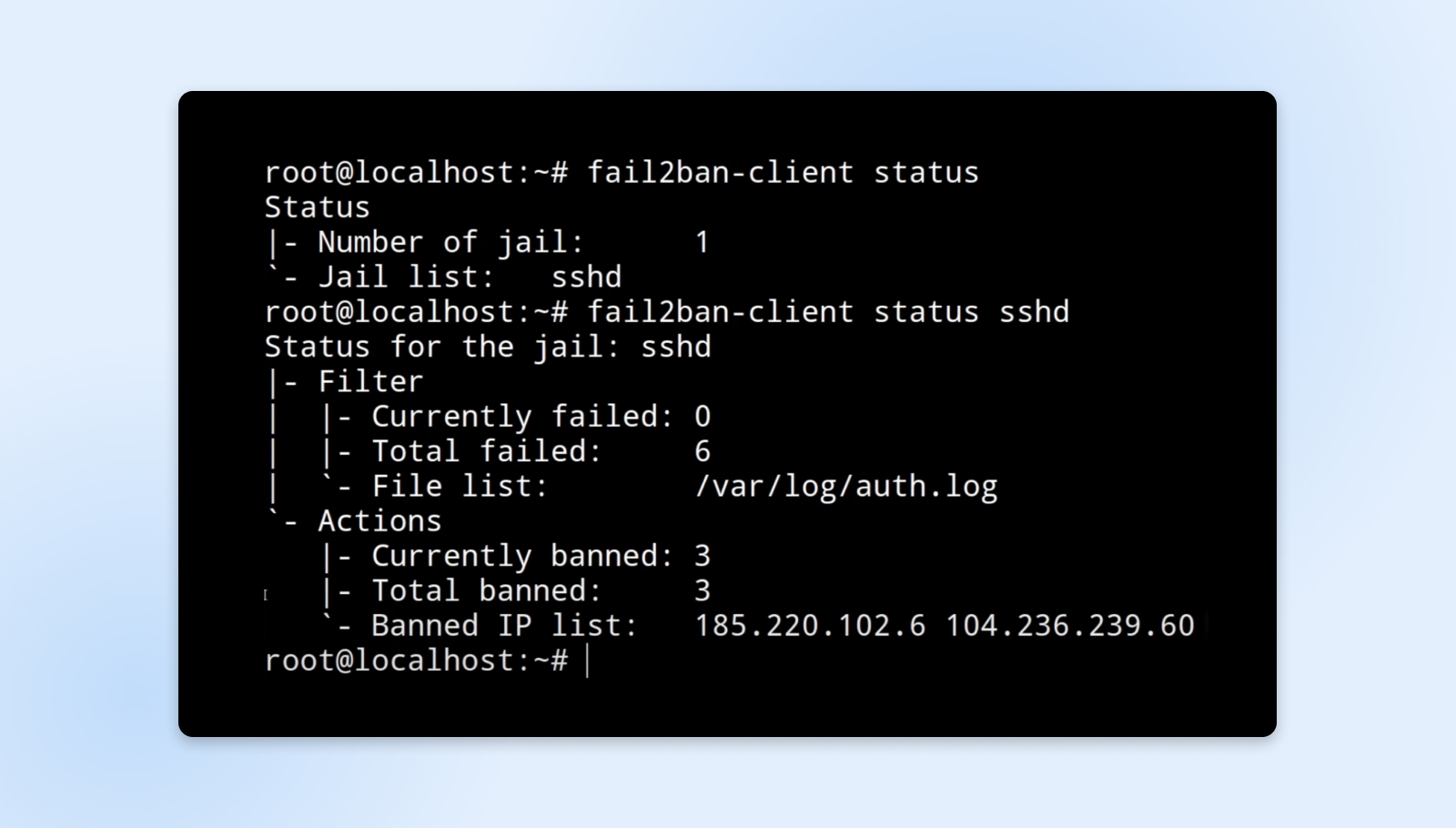Viewport: 1456px width, 828px height.
Task: Click the Currently failed value 0
Action: coord(703,417)
